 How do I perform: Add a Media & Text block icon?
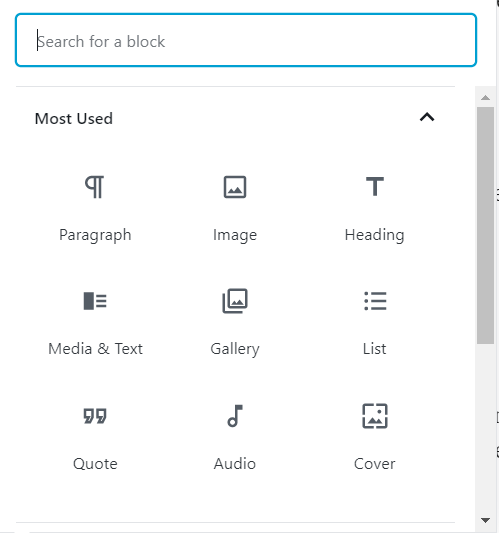pos(95,301)
